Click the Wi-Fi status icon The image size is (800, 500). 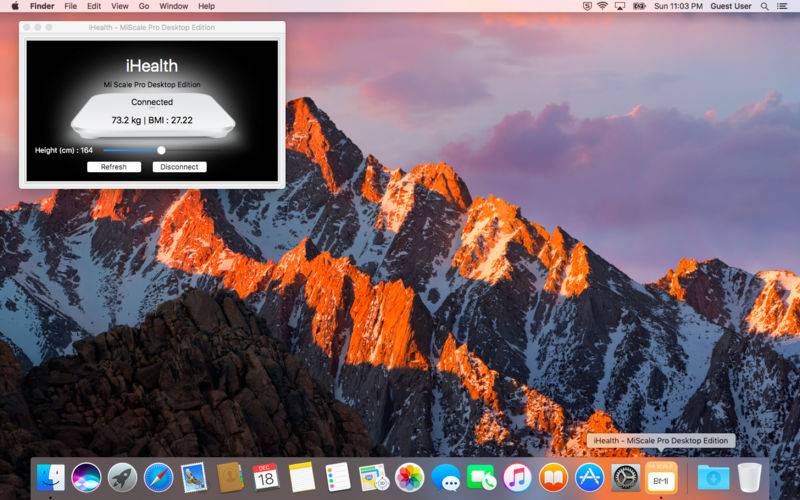[x=603, y=6]
